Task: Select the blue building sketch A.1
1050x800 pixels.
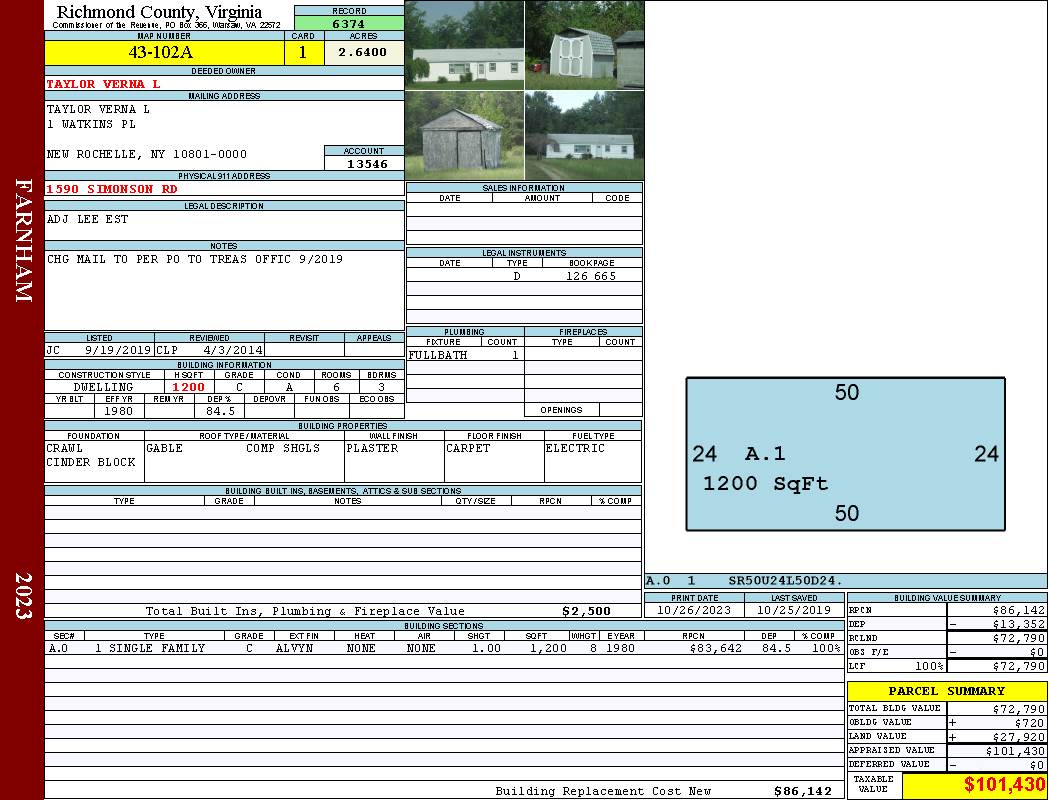Action: (x=845, y=453)
